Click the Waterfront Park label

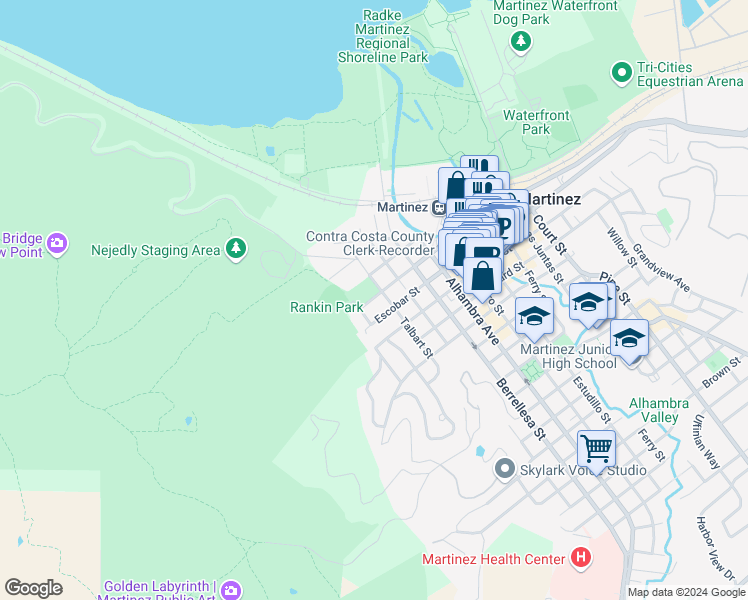536,122
